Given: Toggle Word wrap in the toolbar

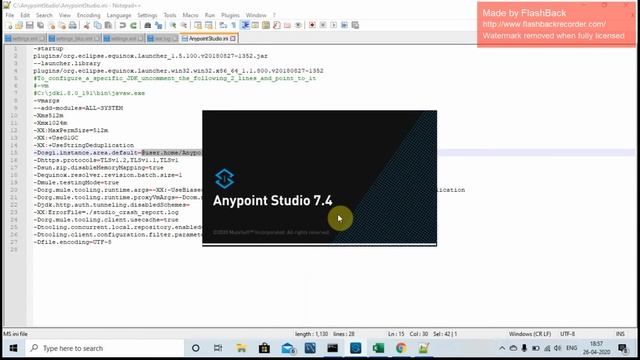Looking at the screenshot, I should pos(223,25).
